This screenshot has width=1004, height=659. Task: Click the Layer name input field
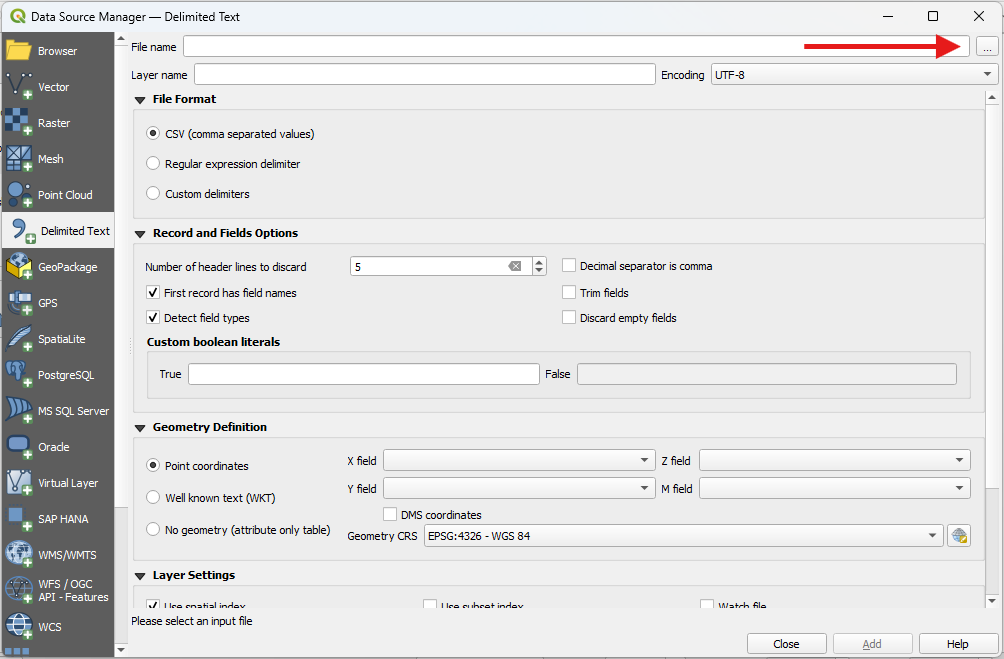click(425, 74)
